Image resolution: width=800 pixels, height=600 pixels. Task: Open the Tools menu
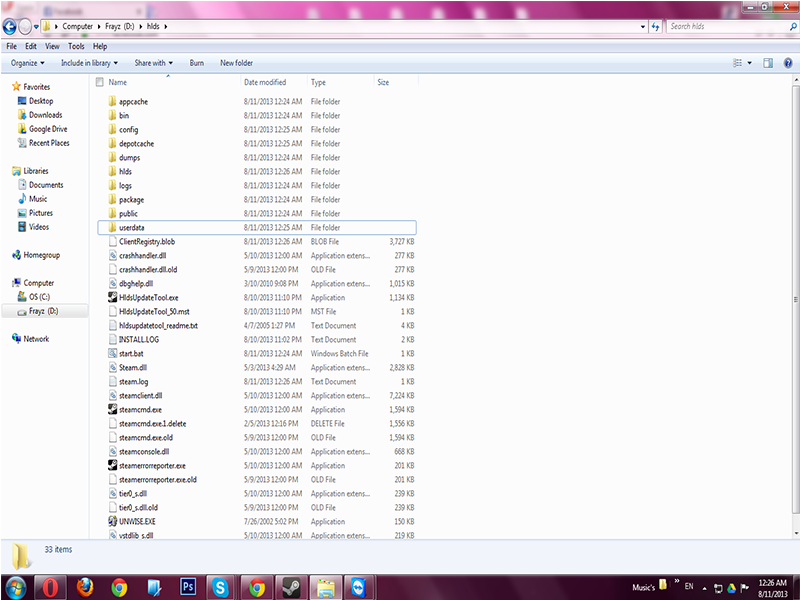[76, 46]
